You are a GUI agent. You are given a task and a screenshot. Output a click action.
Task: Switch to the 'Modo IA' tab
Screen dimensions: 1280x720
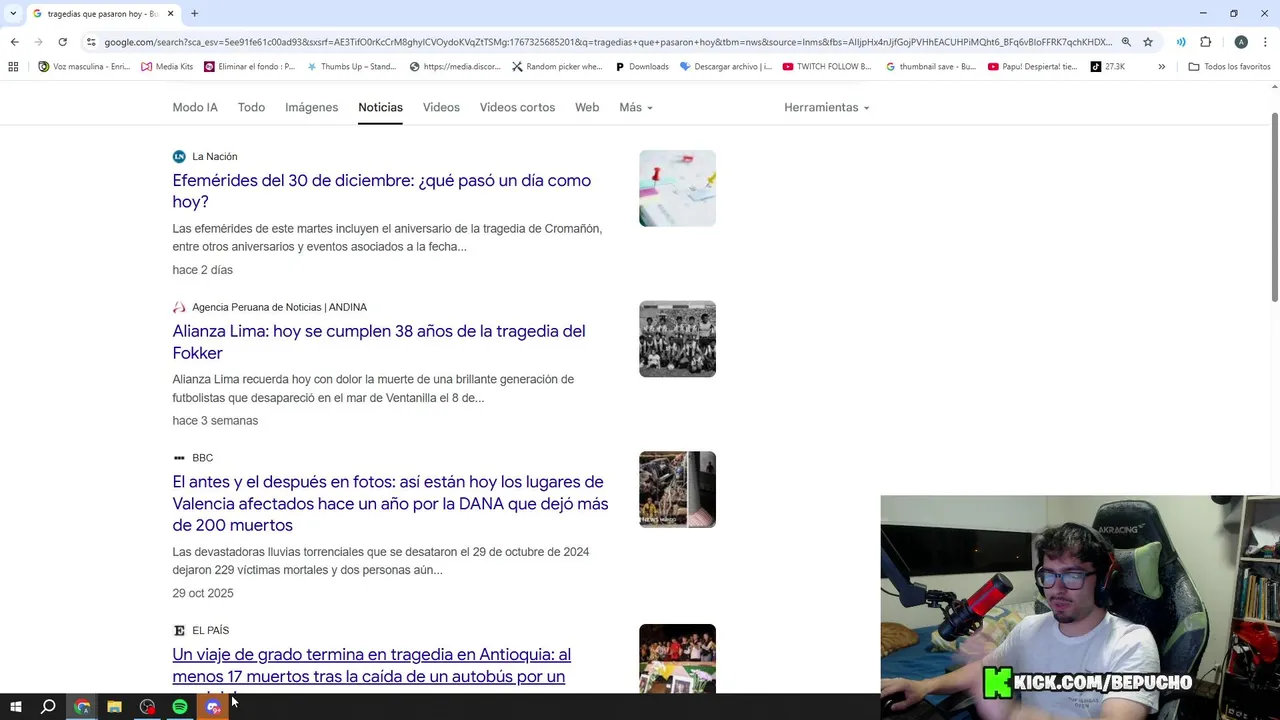pyautogui.click(x=195, y=107)
